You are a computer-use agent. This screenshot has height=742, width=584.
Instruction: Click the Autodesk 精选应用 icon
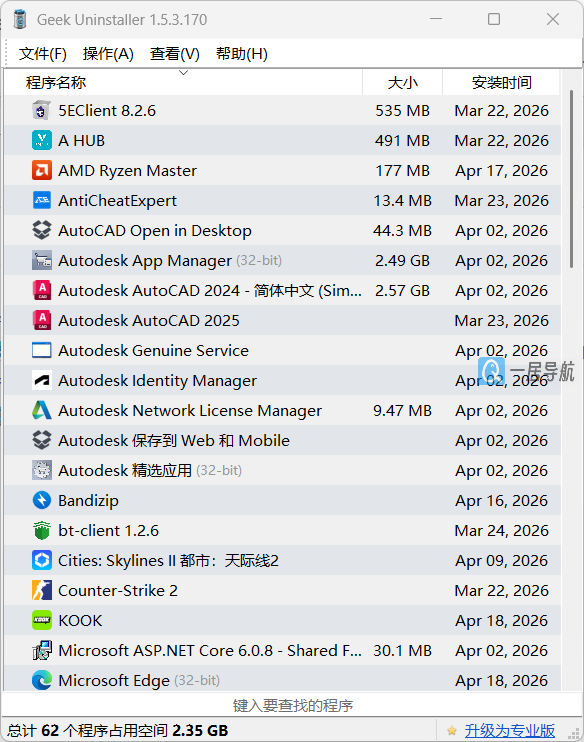[x=42, y=470]
